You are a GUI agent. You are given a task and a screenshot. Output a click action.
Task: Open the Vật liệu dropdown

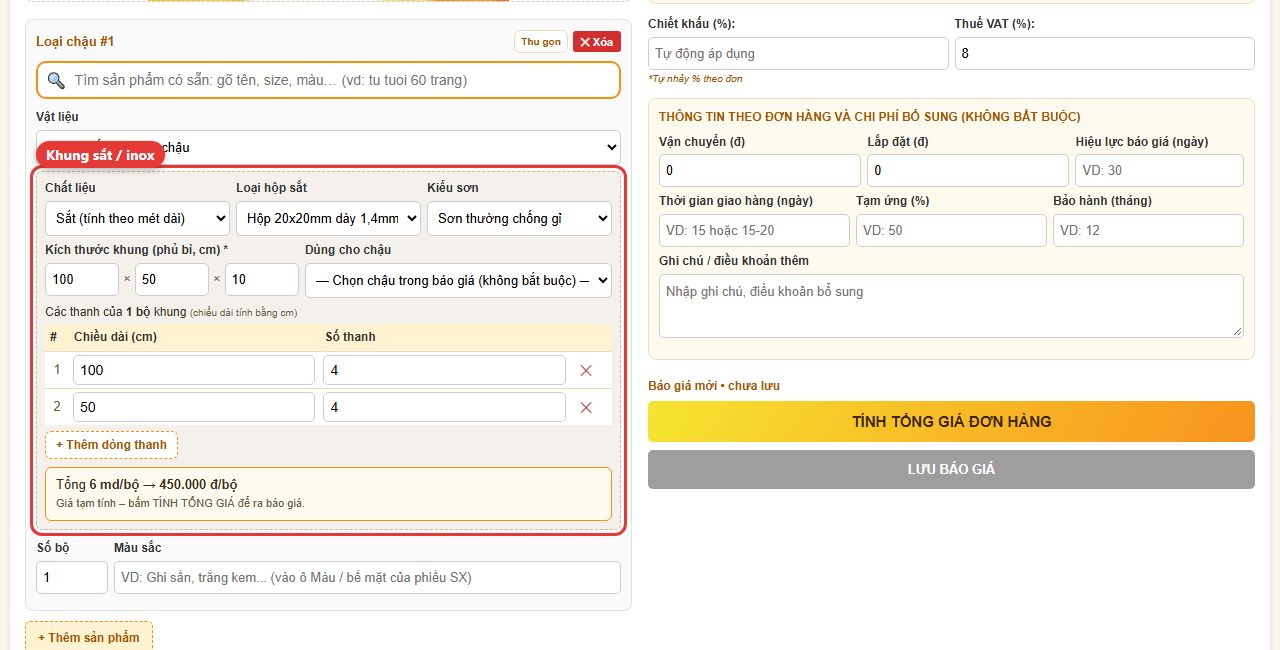point(328,147)
